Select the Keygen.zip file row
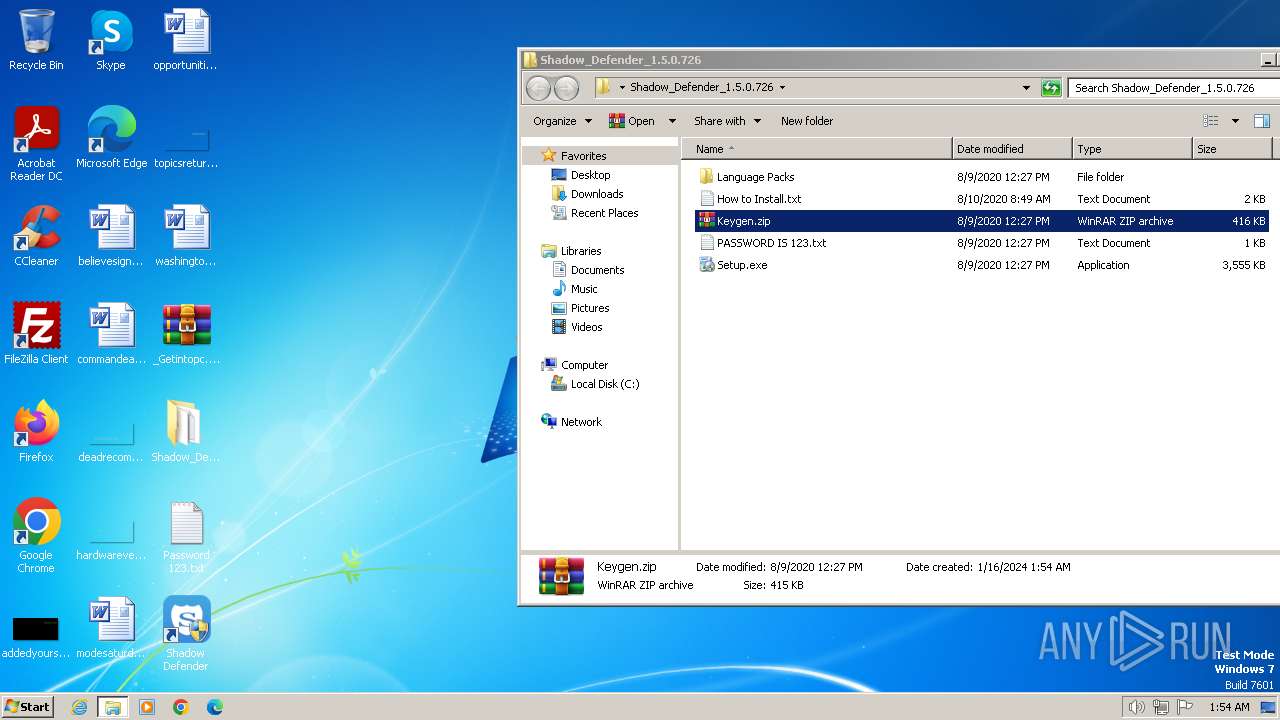 pyautogui.click(x=982, y=221)
